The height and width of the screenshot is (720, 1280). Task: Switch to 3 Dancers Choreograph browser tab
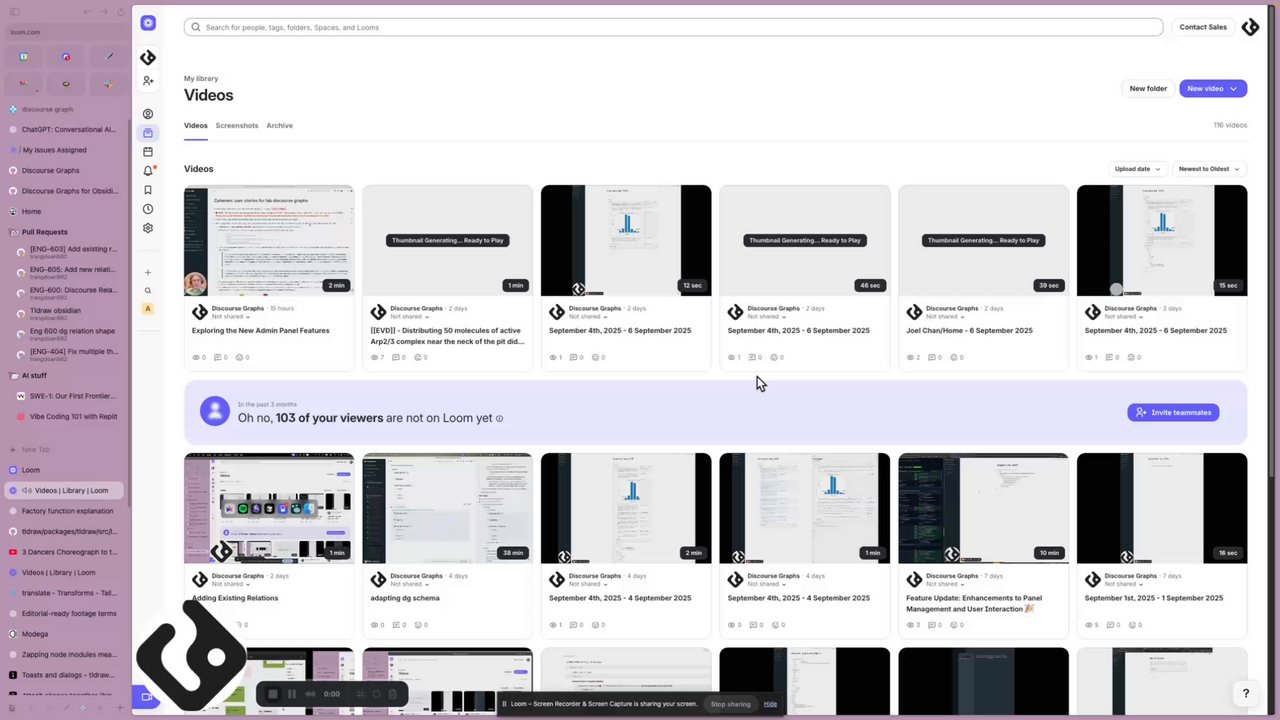[x=66, y=552]
